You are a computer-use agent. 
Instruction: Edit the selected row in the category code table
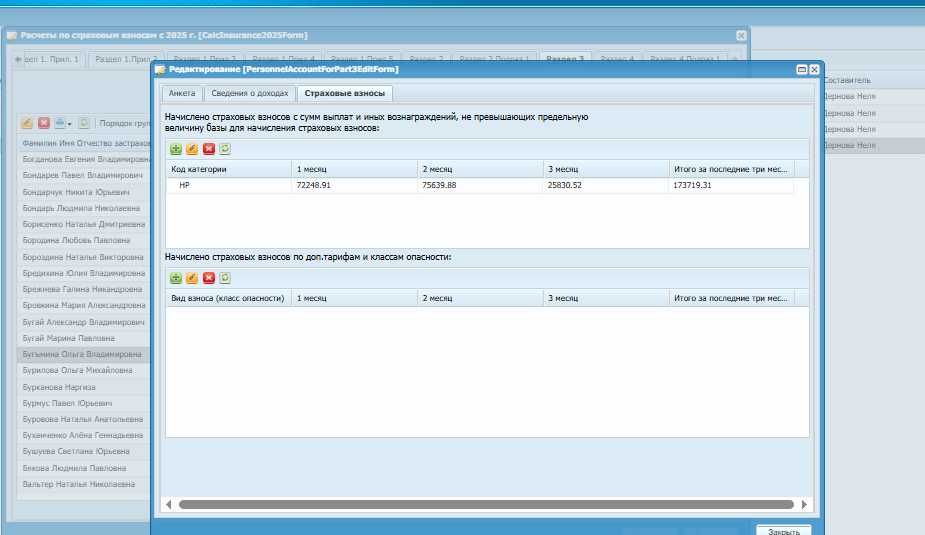coord(192,149)
